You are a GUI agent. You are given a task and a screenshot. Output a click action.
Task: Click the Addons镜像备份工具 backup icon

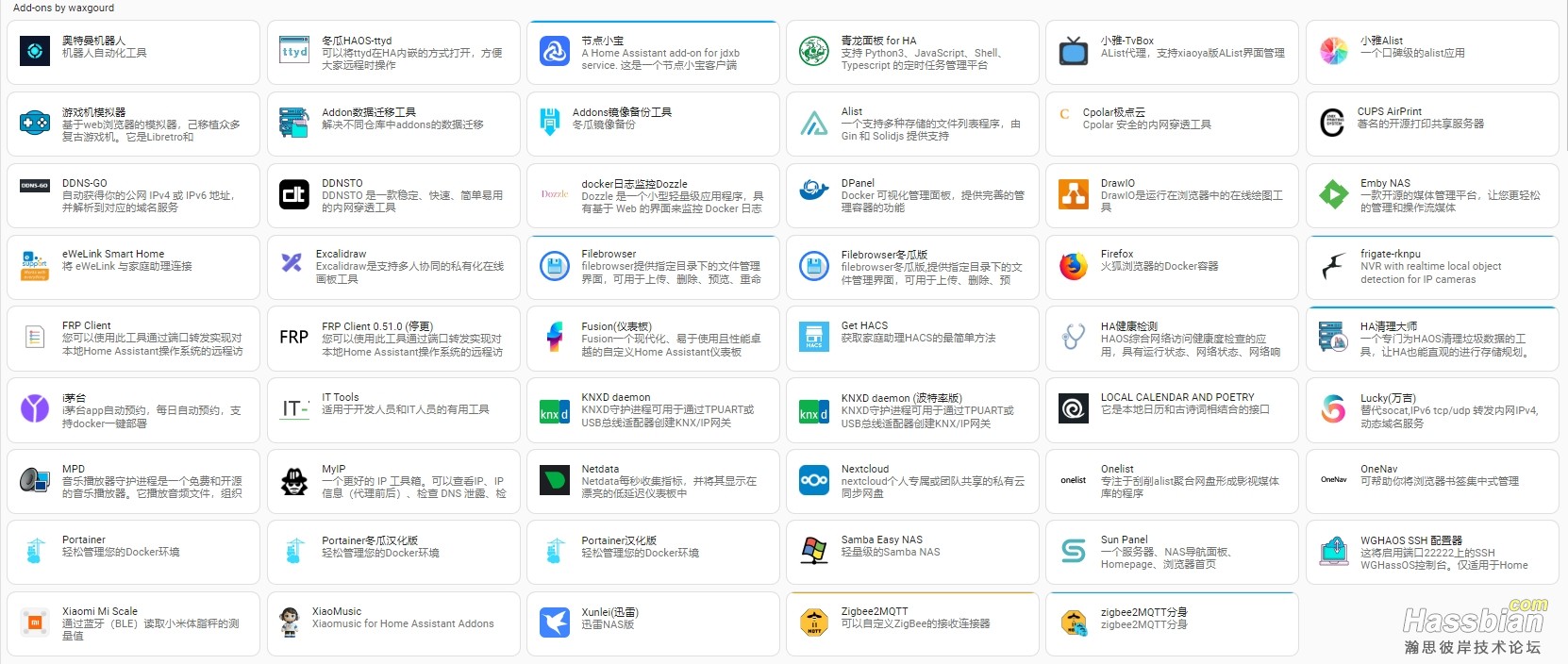550,123
